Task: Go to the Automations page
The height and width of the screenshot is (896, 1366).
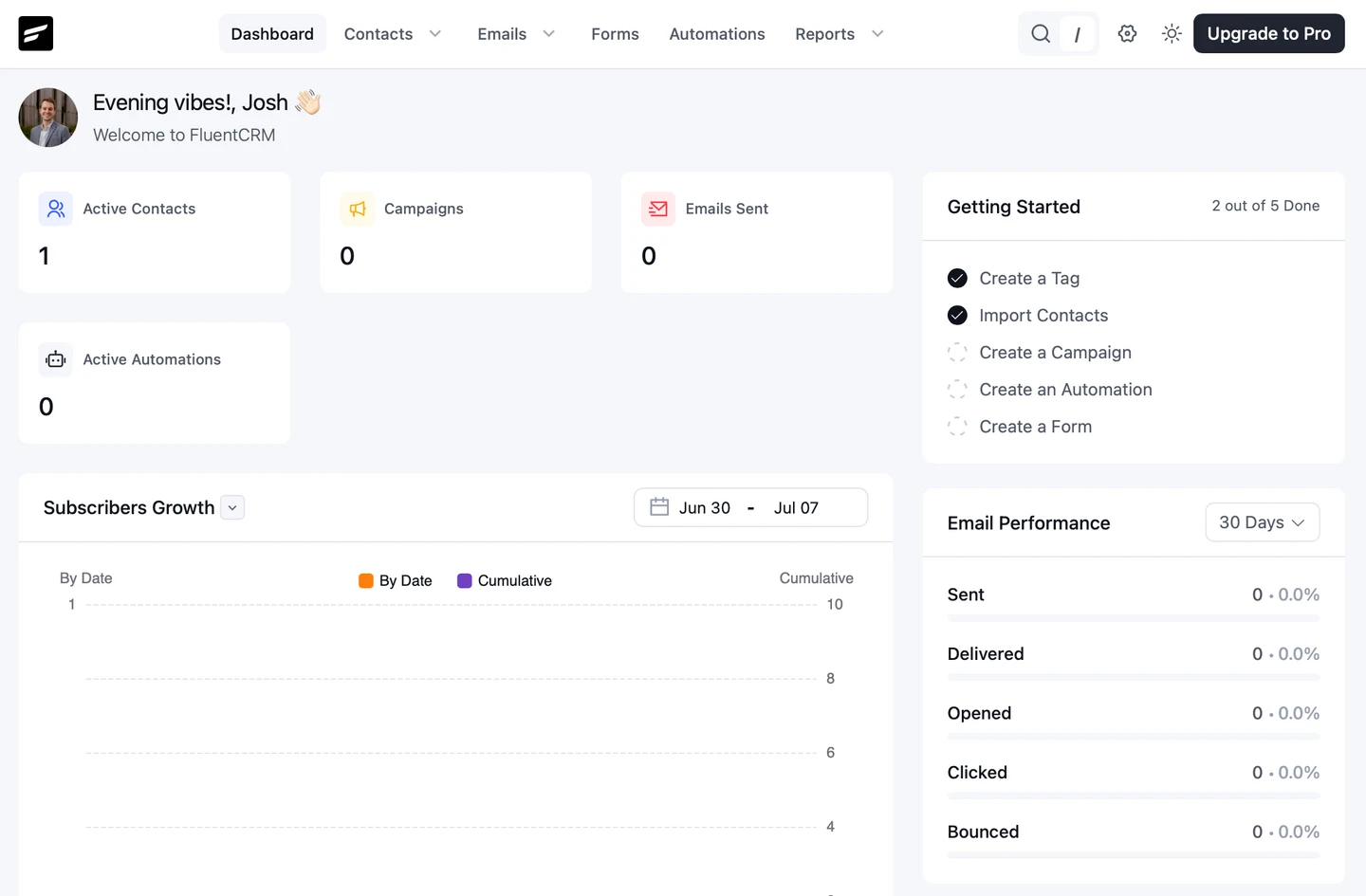Action: tap(717, 34)
